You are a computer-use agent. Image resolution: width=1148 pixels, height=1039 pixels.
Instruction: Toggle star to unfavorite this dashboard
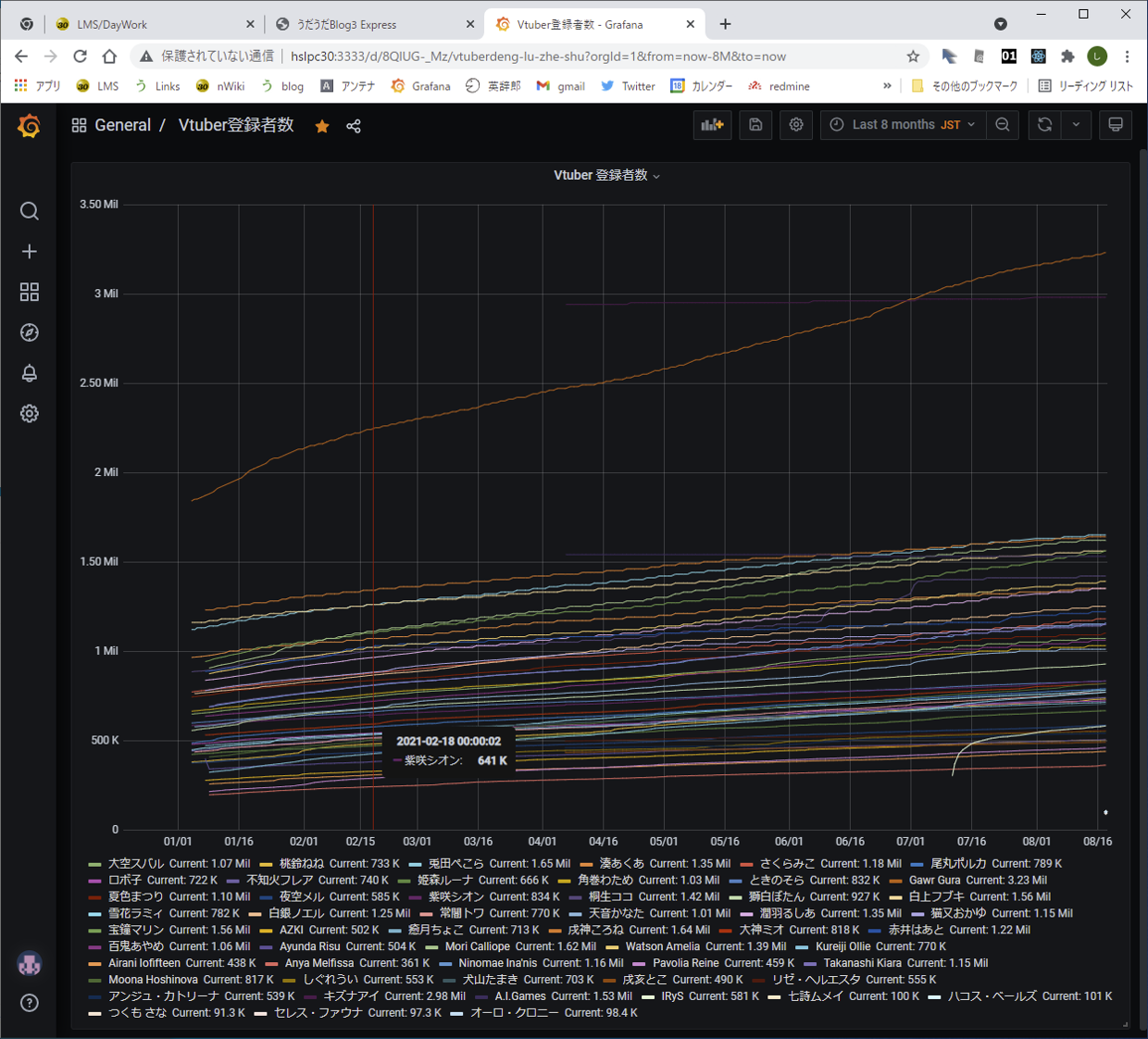point(322,126)
